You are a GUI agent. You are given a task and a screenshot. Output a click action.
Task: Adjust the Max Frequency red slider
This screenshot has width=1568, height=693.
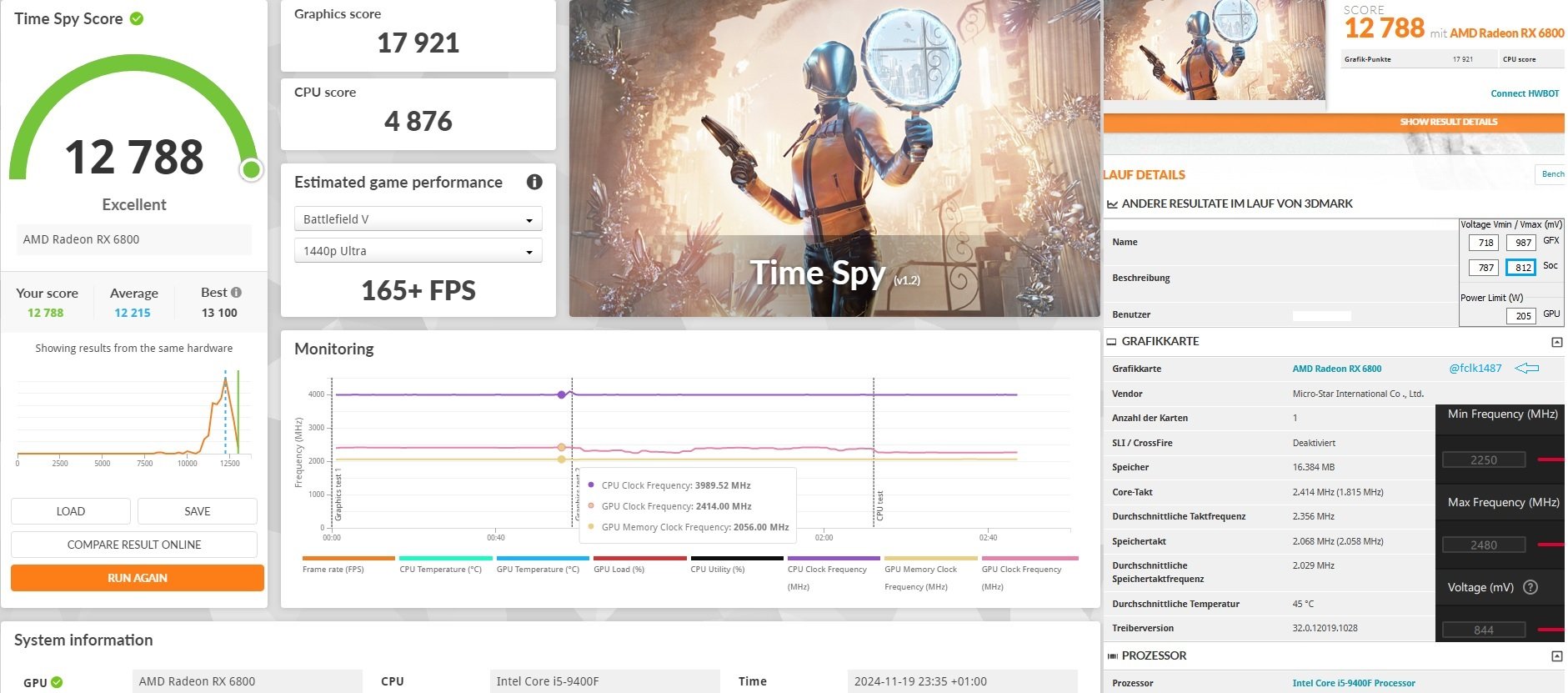1551,545
